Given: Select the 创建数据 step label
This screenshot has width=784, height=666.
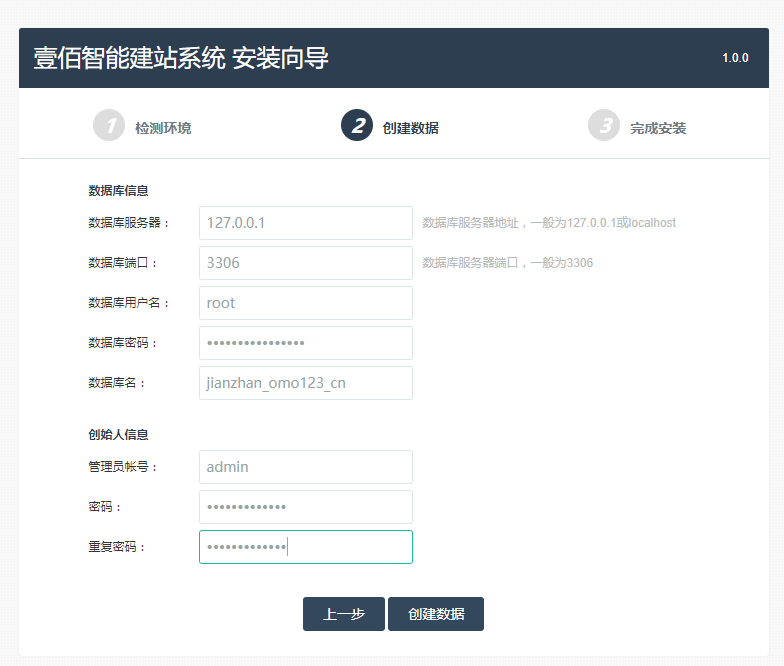Looking at the screenshot, I should (410, 128).
